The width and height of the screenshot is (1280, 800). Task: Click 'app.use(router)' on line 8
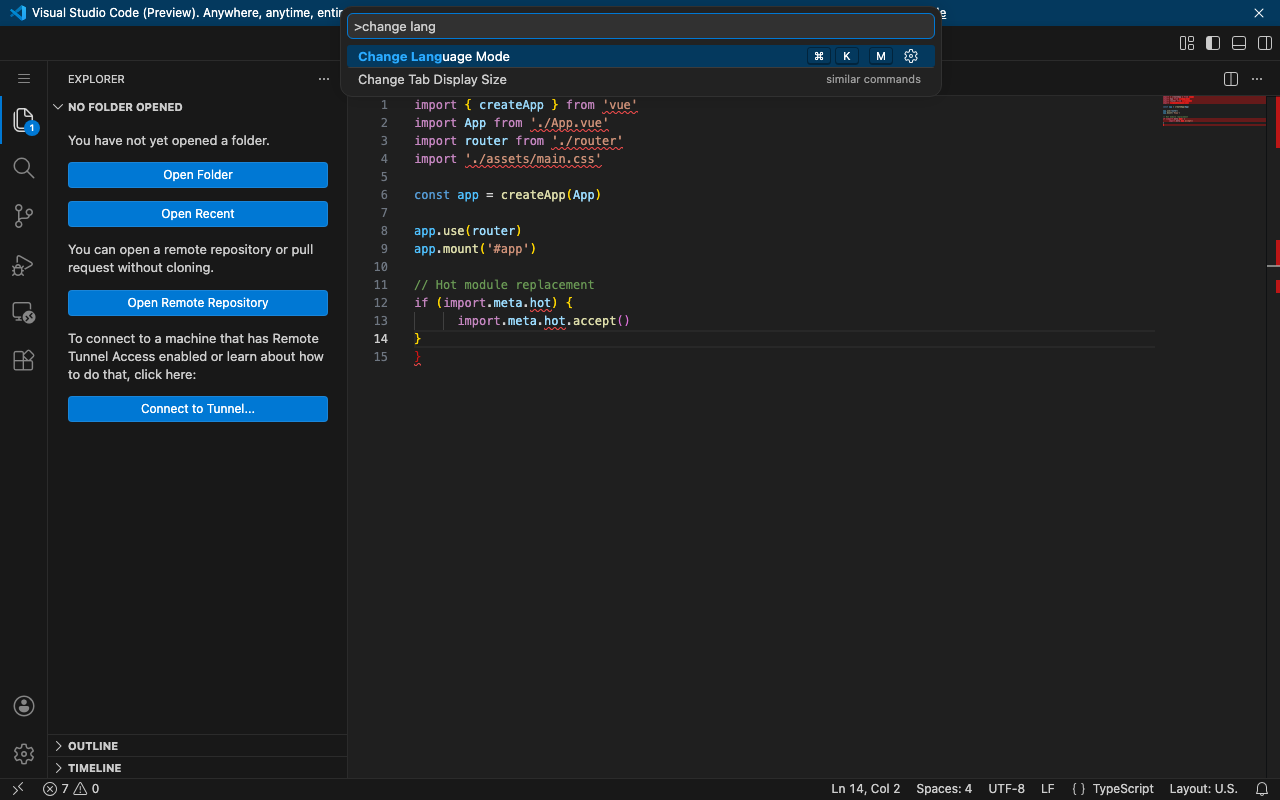click(468, 231)
